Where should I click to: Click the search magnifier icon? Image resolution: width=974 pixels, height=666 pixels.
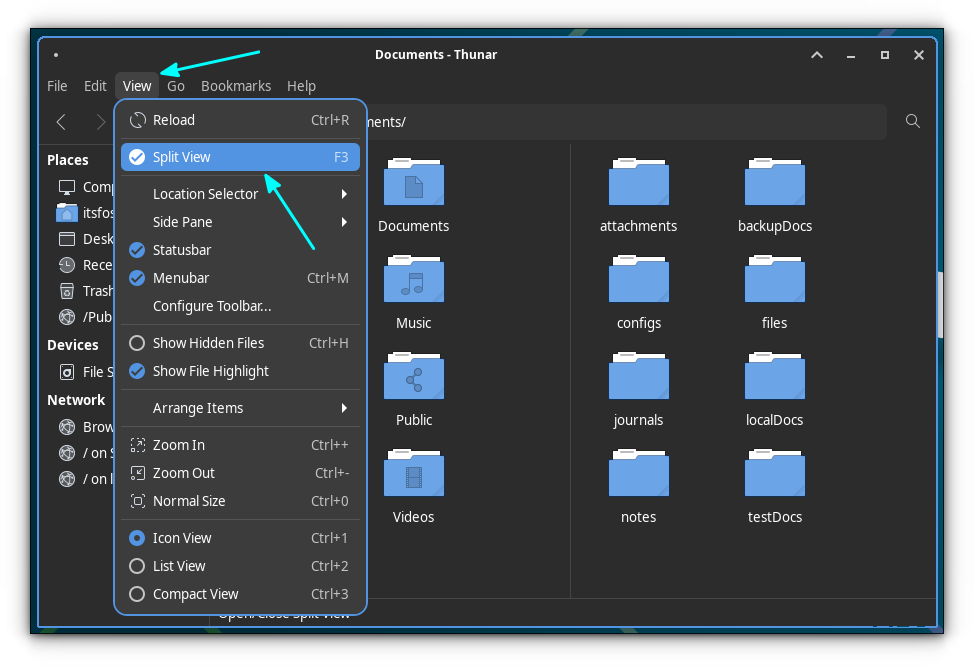[912, 121]
